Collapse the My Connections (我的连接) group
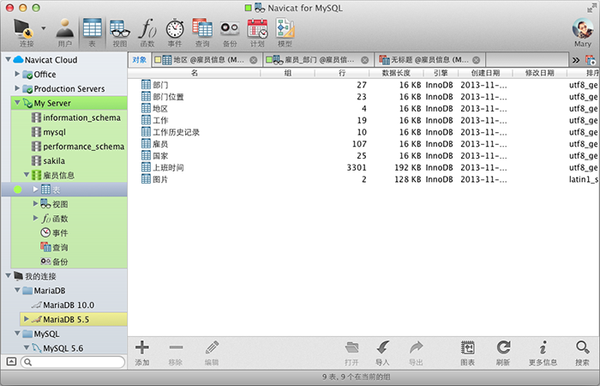 pyautogui.click(x=8, y=276)
